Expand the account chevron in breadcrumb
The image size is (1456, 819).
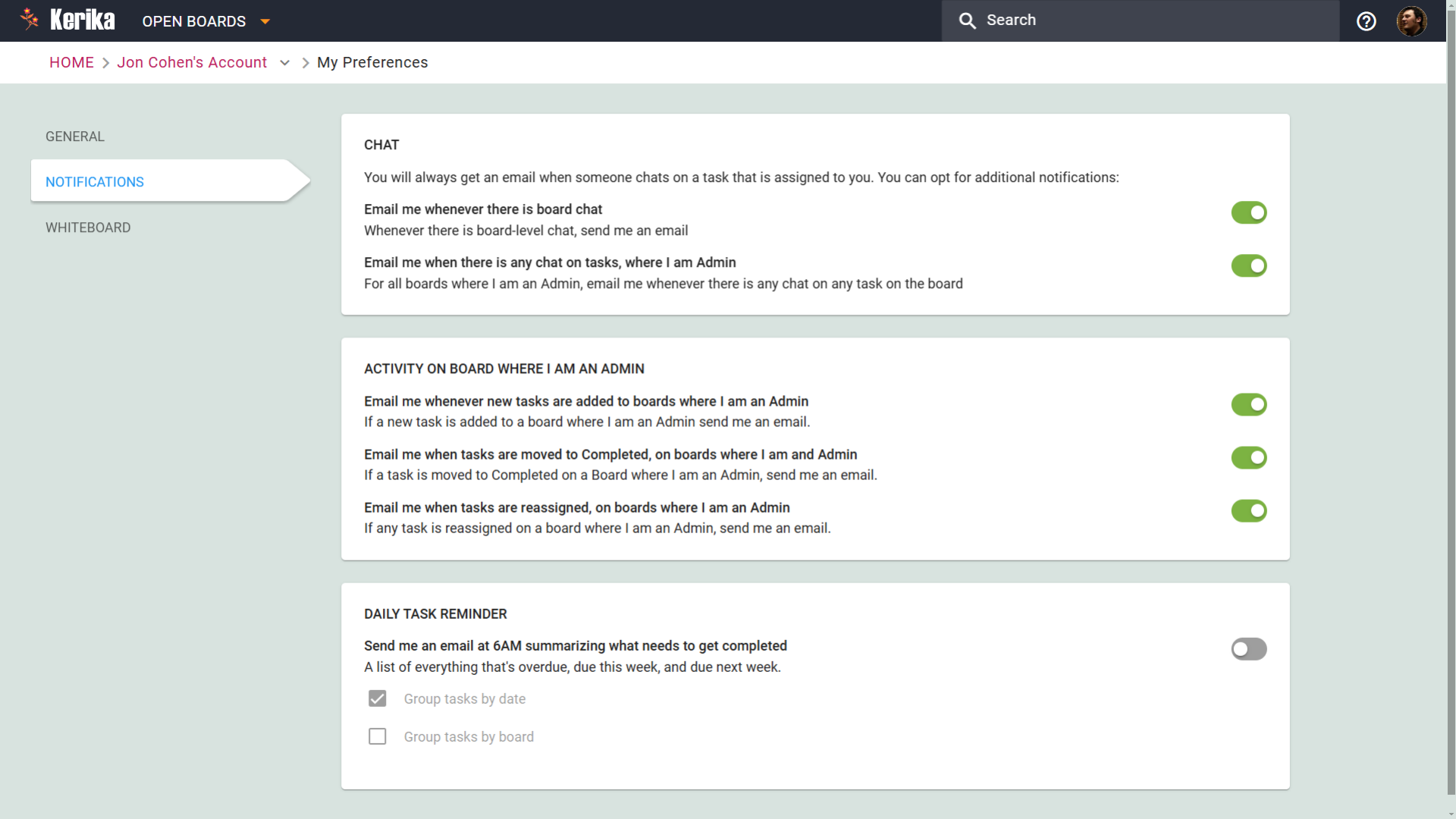[x=284, y=63]
